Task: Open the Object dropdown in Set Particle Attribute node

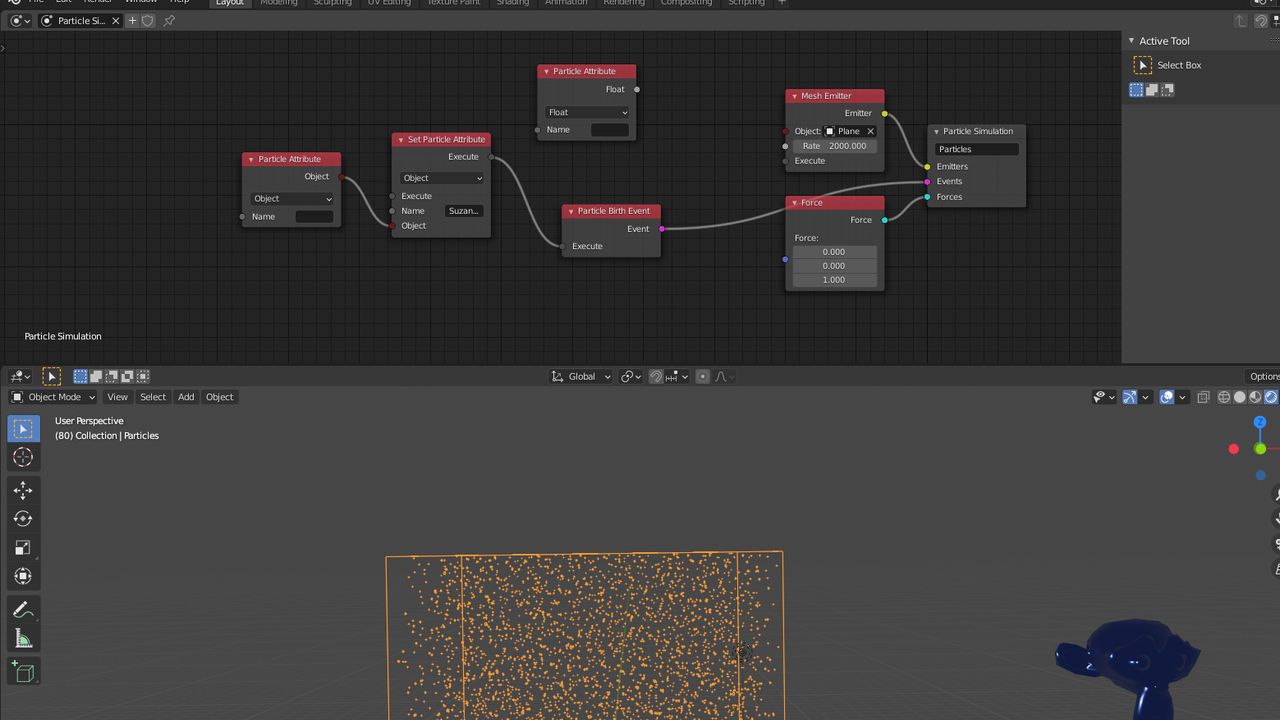Action: click(441, 177)
